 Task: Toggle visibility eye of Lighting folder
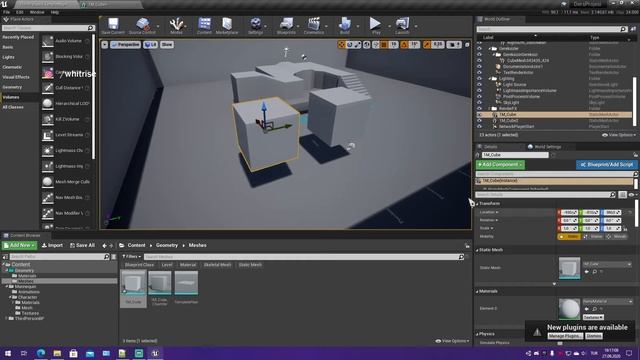tap(479, 78)
